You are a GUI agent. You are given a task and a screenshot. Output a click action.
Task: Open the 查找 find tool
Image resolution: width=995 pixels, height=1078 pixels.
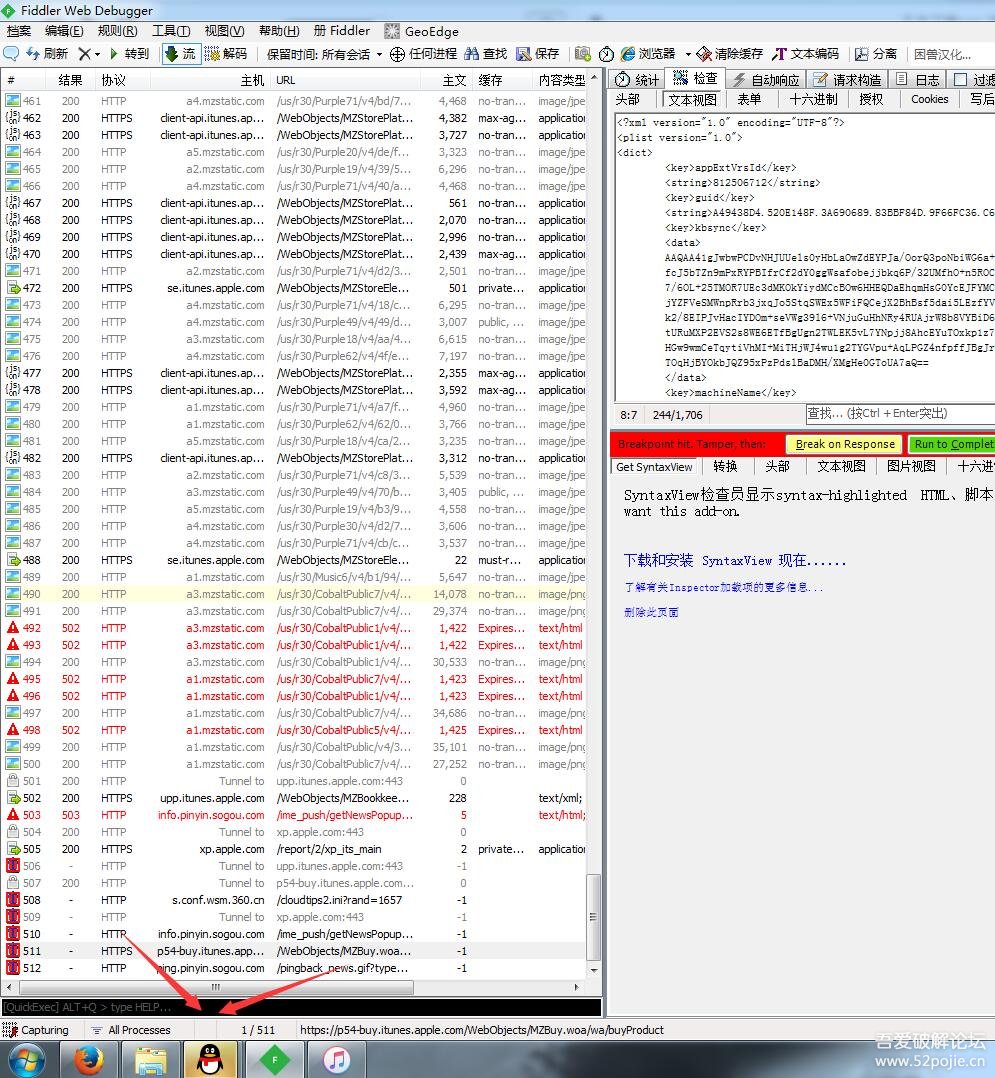[x=485, y=54]
